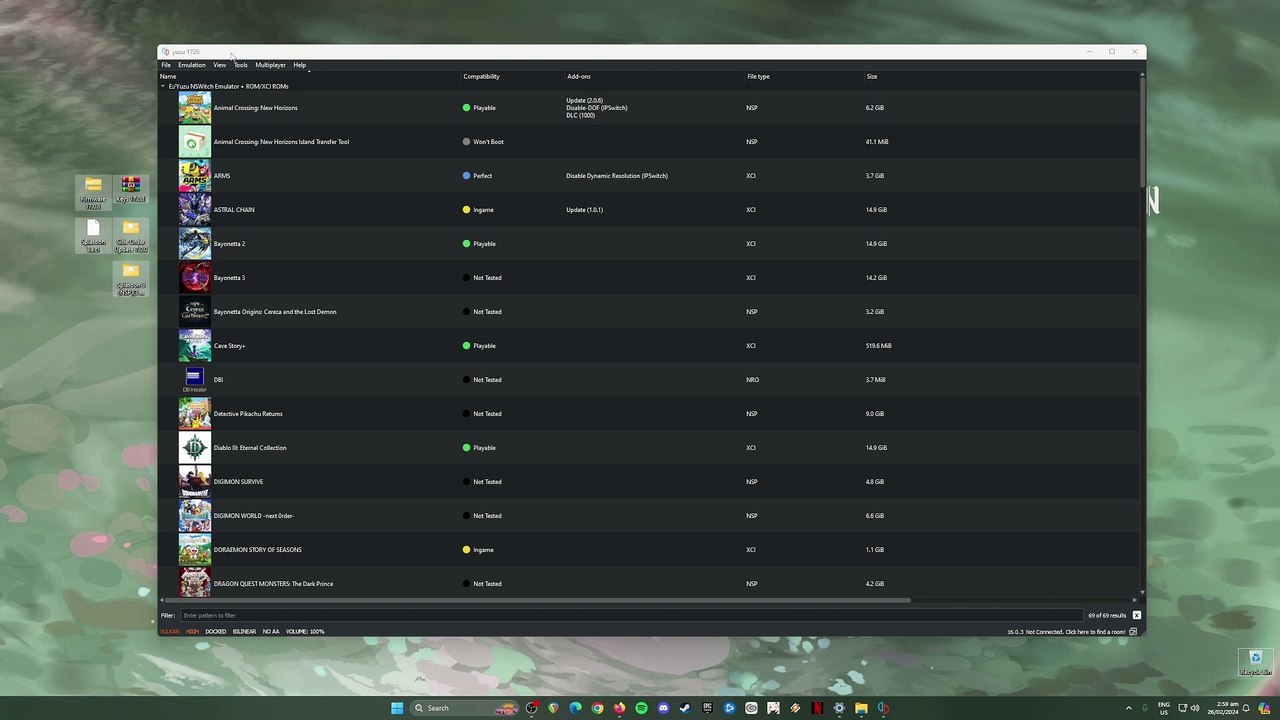Select the ARMS game cover icon
Screen dimensions: 1280x720
195,176
